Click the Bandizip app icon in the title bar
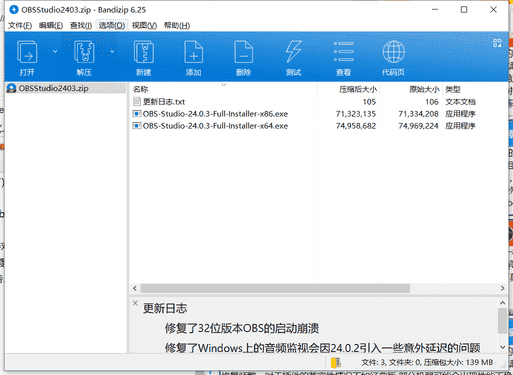Viewport: 513px width, 375px height. pyautogui.click(x=14, y=10)
